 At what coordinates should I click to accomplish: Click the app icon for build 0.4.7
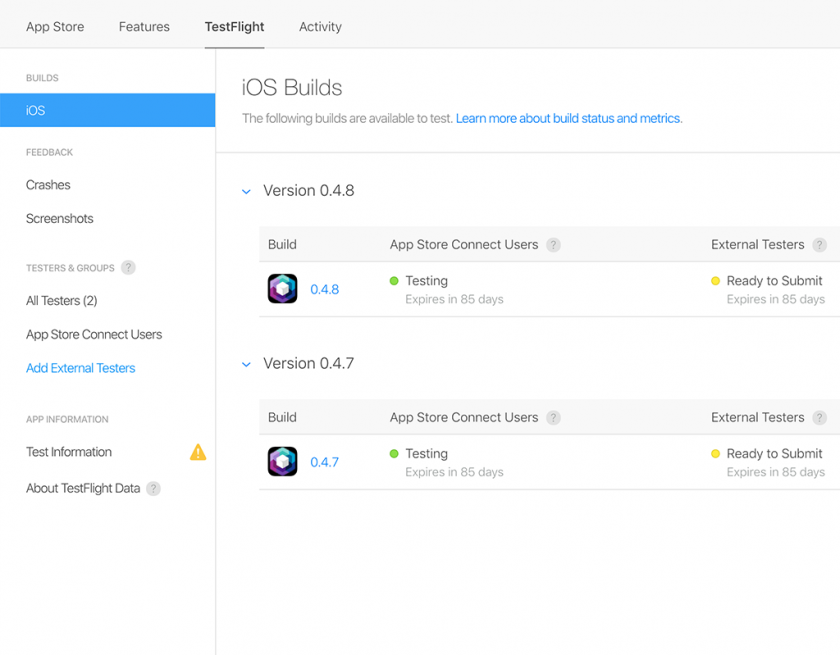pos(282,462)
